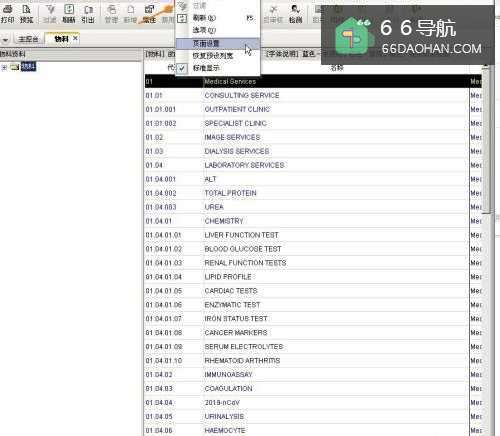Click the 刷新 (Refresh) toolbar icon
The width and height of the screenshot is (500, 436).
(x=69, y=14)
